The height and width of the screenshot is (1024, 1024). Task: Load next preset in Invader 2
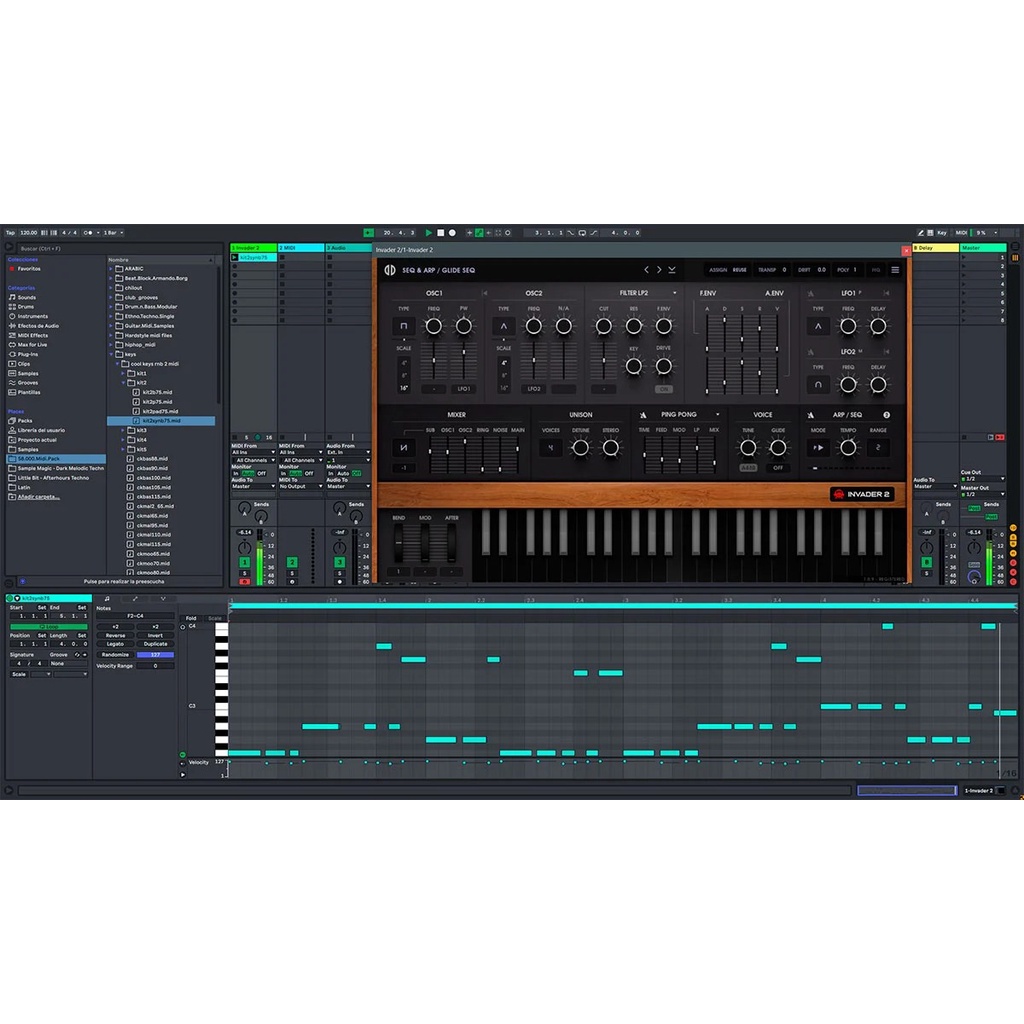click(x=658, y=270)
